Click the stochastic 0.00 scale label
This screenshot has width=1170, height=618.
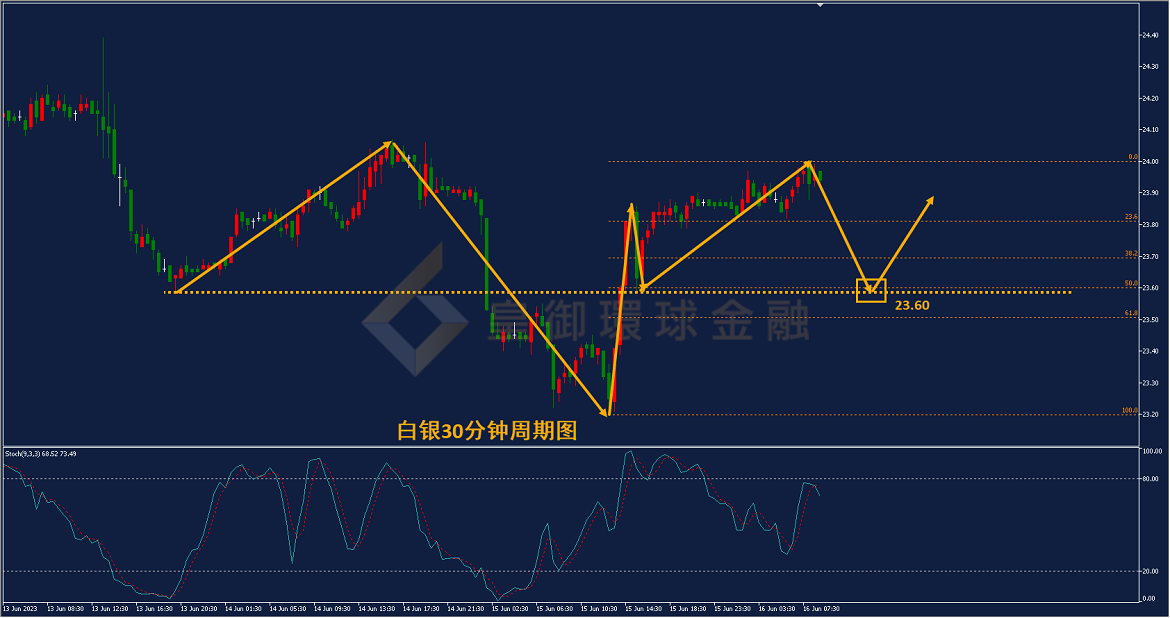click(x=1148, y=599)
